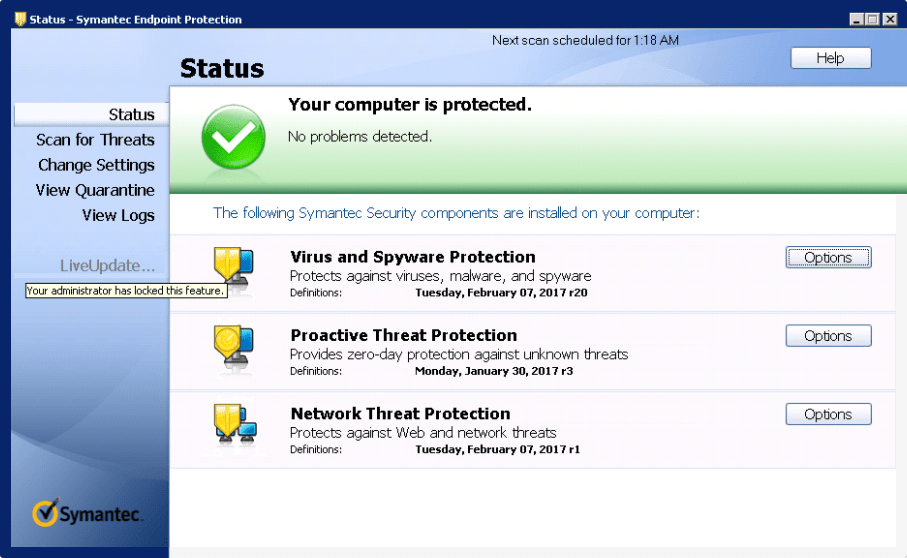Click the Network Threat Protection shield icon

pyautogui.click(x=235, y=424)
